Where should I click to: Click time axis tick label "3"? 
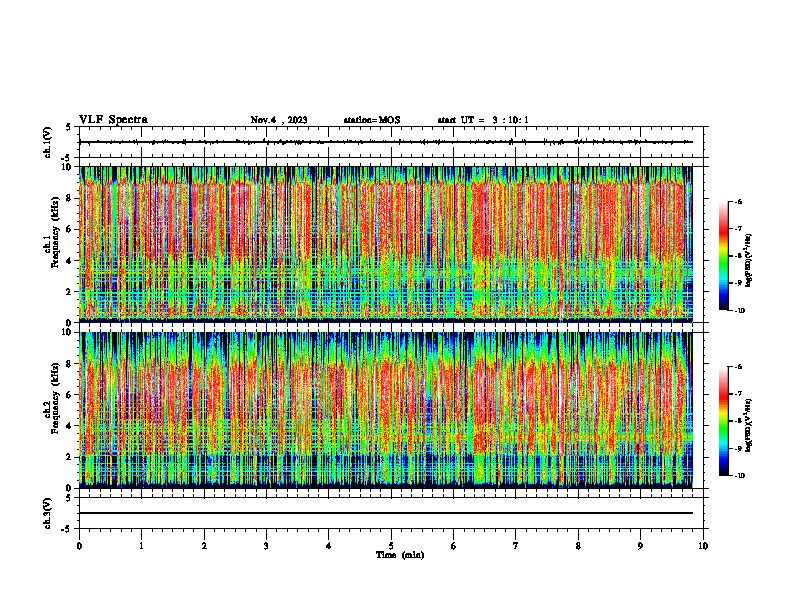[266, 546]
